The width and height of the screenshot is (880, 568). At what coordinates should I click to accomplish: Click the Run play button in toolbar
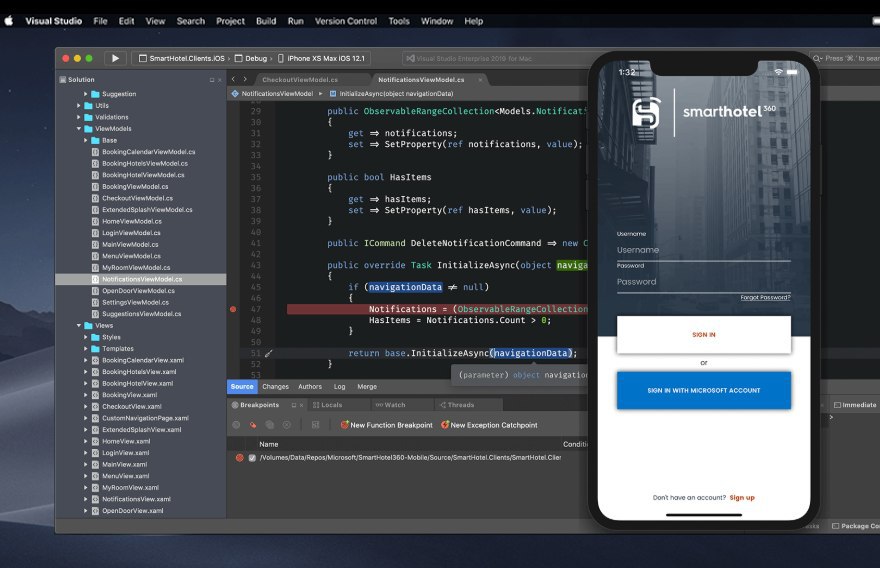tap(115, 58)
